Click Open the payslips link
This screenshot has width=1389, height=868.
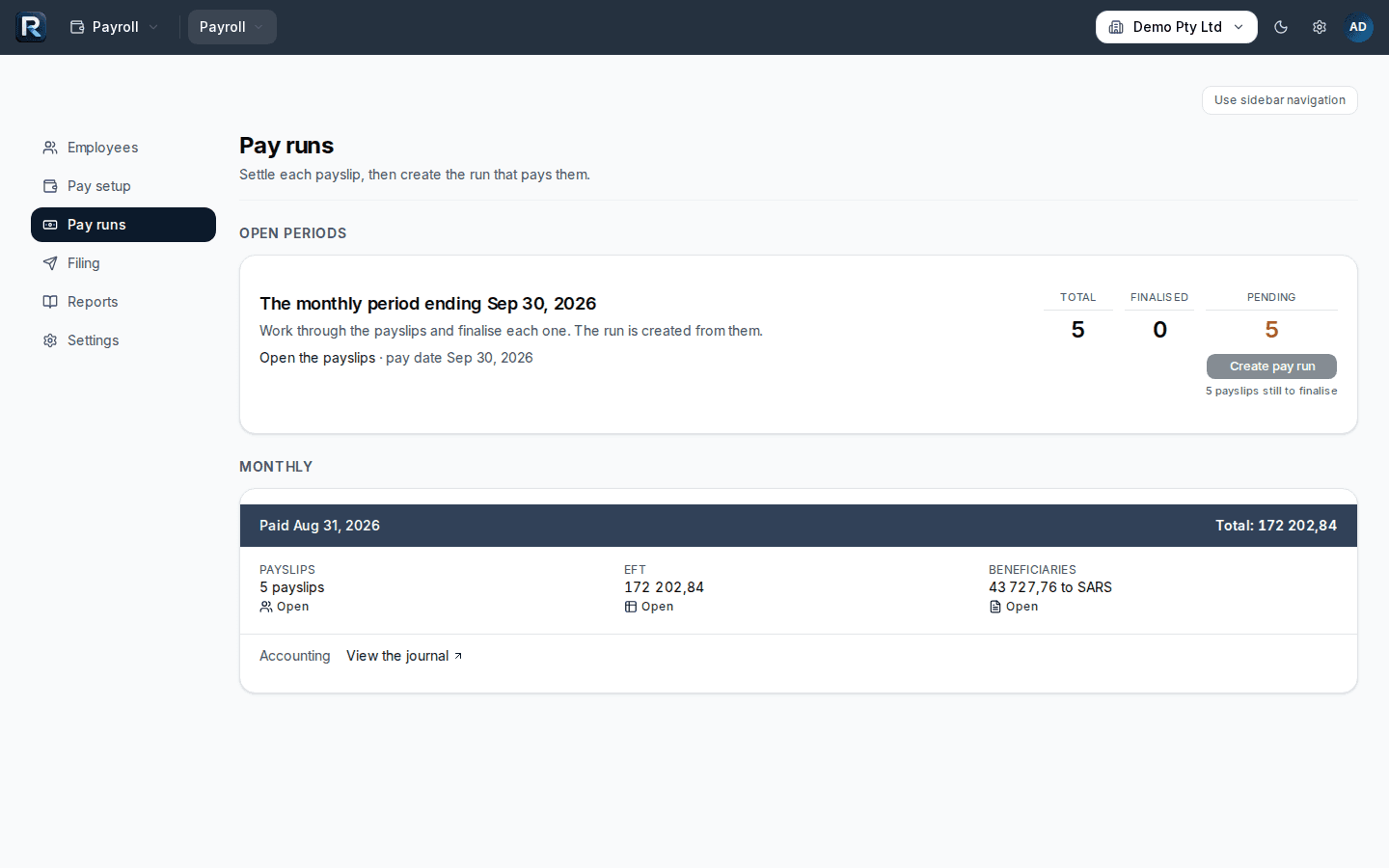click(x=317, y=358)
